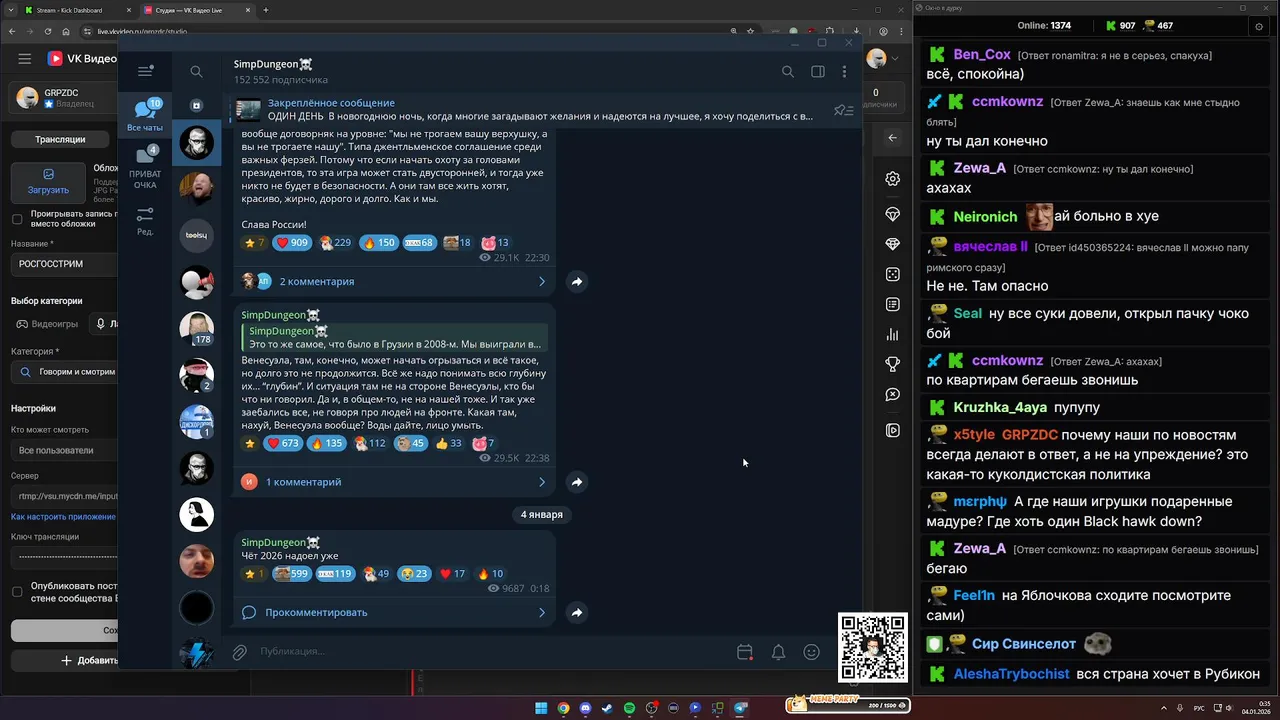Open Spotify in Windows taskbar

(x=629, y=708)
